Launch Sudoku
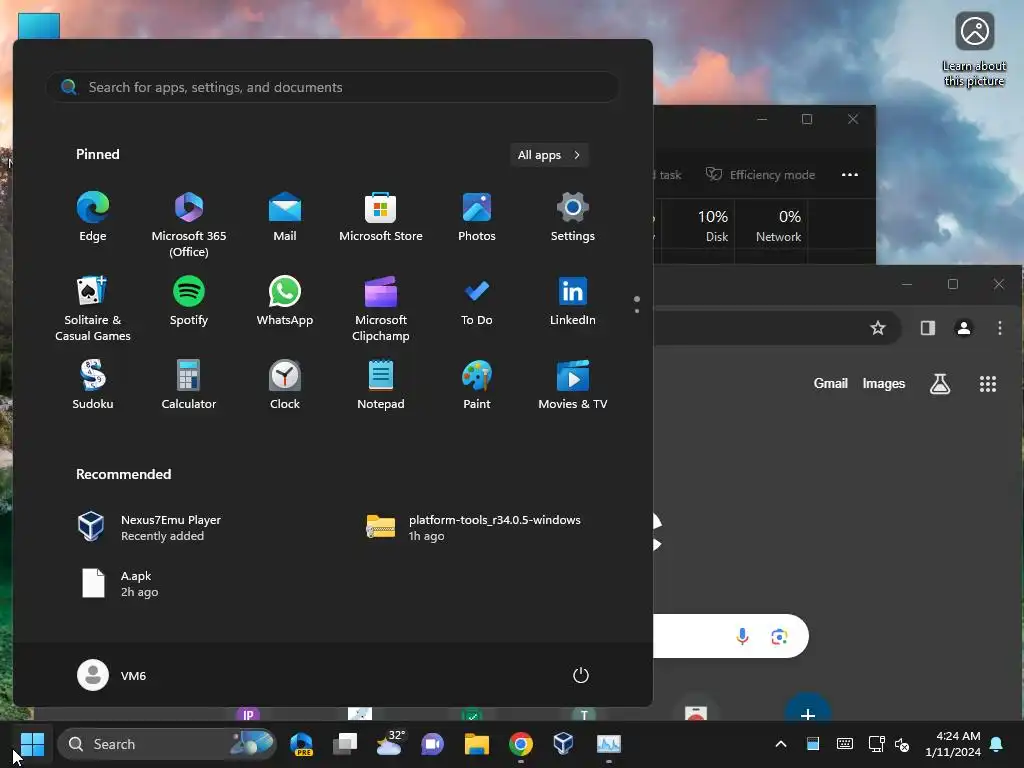This screenshot has height=768, width=1024. point(93,385)
